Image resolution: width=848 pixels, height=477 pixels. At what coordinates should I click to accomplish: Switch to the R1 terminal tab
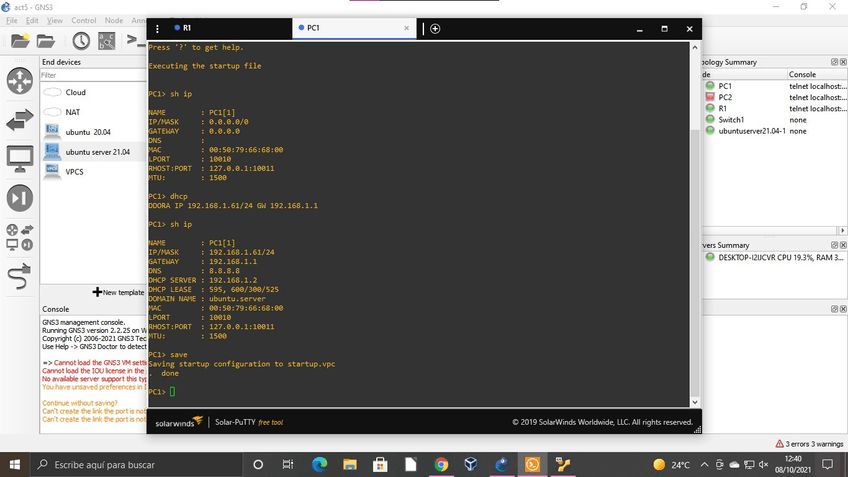186,28
